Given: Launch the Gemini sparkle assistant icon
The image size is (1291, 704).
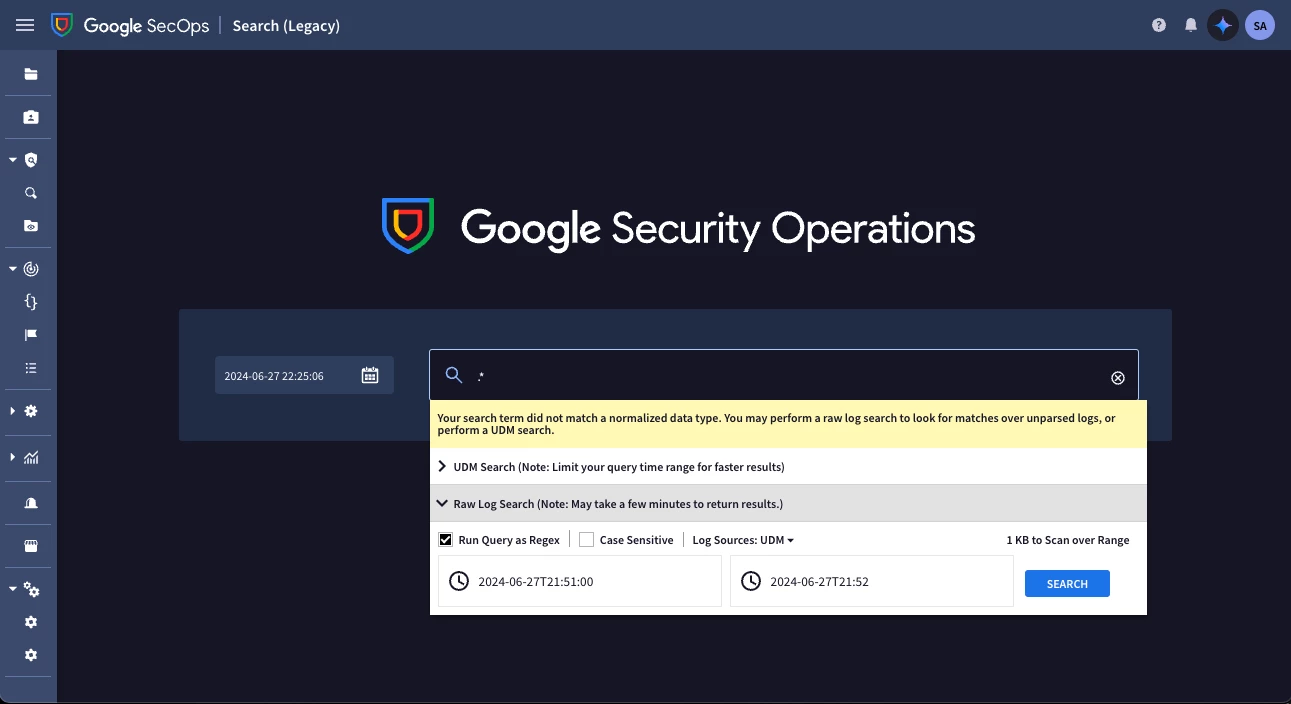Looking at the screenshot, I should 1222,25.
